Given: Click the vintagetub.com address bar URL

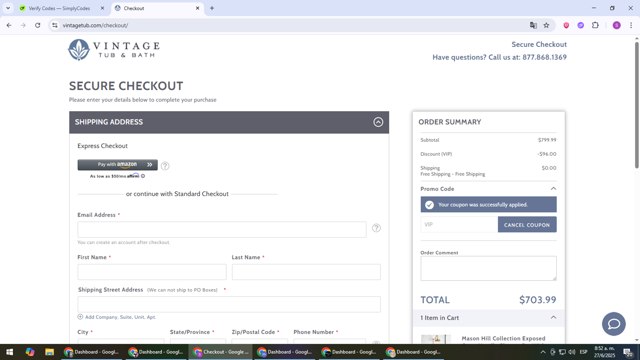Looking at the screenshot, I should click(95, 25).
